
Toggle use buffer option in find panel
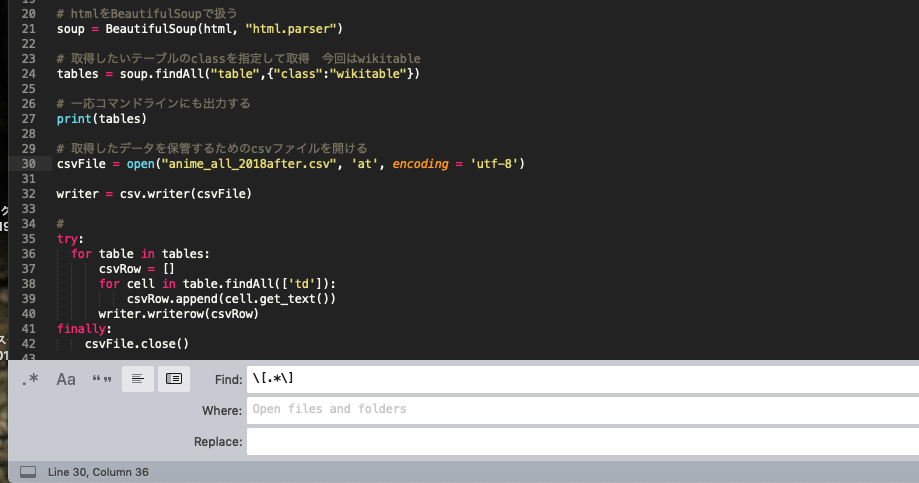click(x=173, y=379)
